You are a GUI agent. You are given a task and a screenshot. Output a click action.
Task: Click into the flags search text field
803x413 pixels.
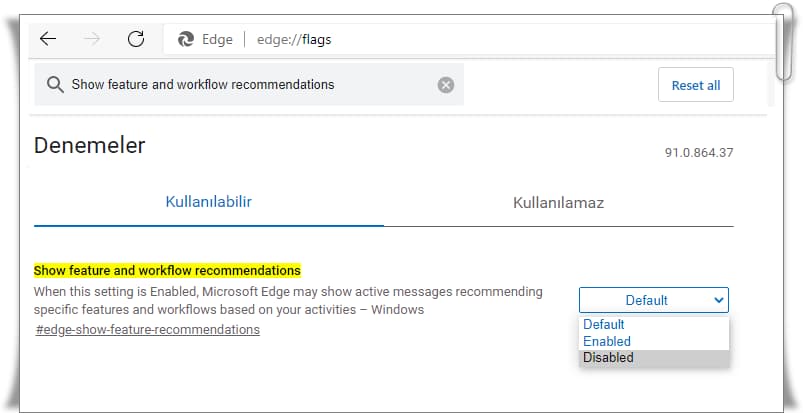tap(249, 85)
